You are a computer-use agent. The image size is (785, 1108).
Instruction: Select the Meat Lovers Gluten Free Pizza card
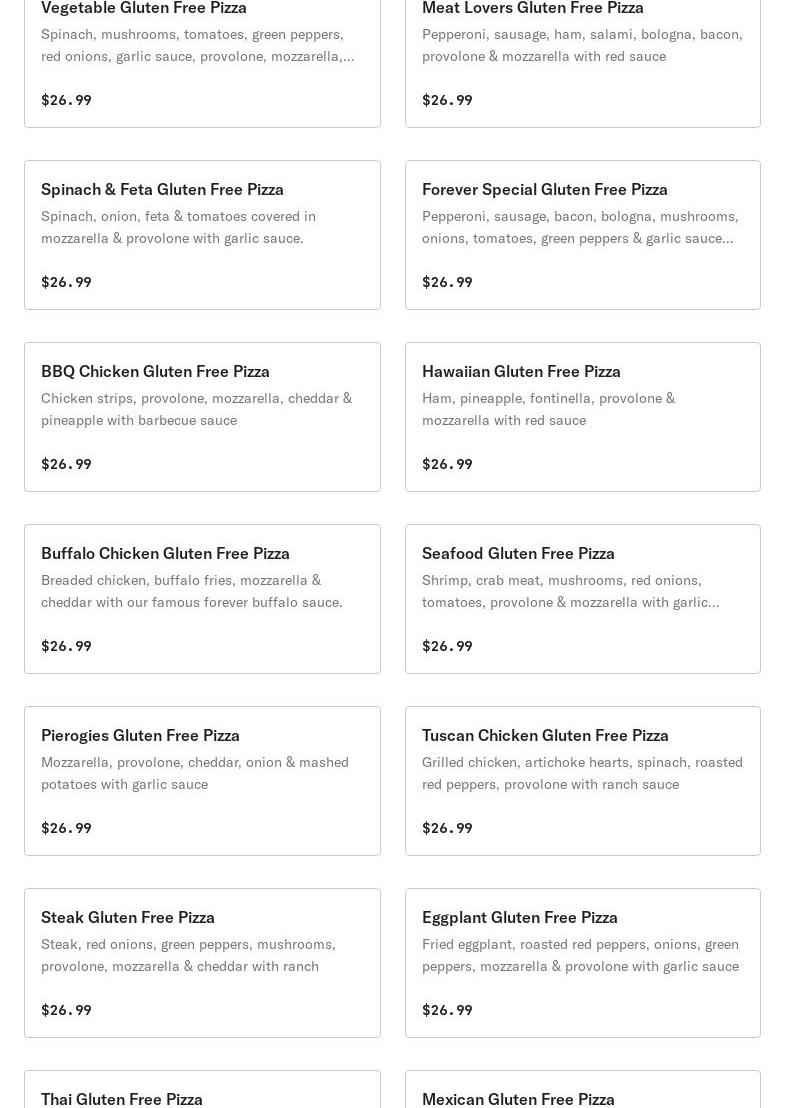point(532,9)
